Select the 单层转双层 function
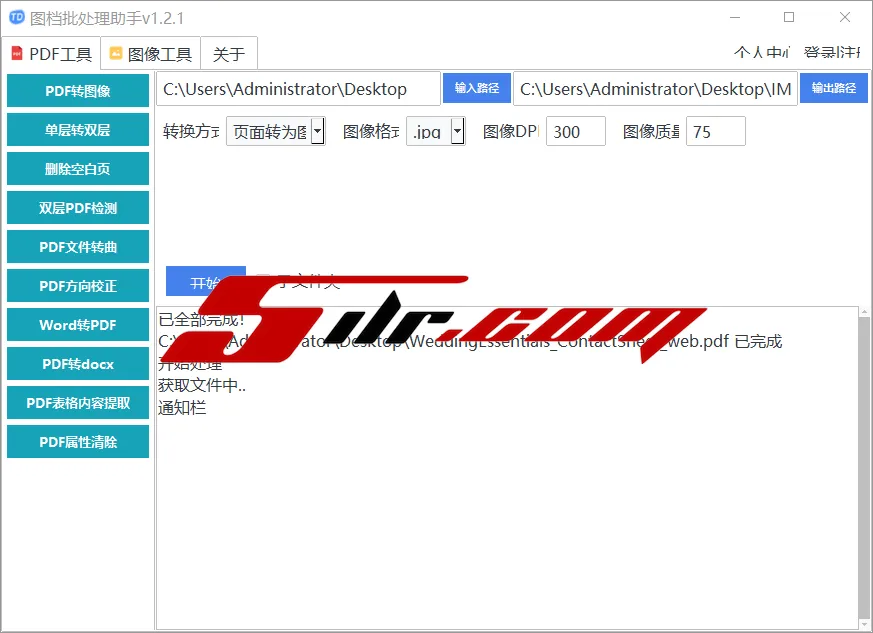The height and width of the screenshot is (633, 873). point(78,130)
